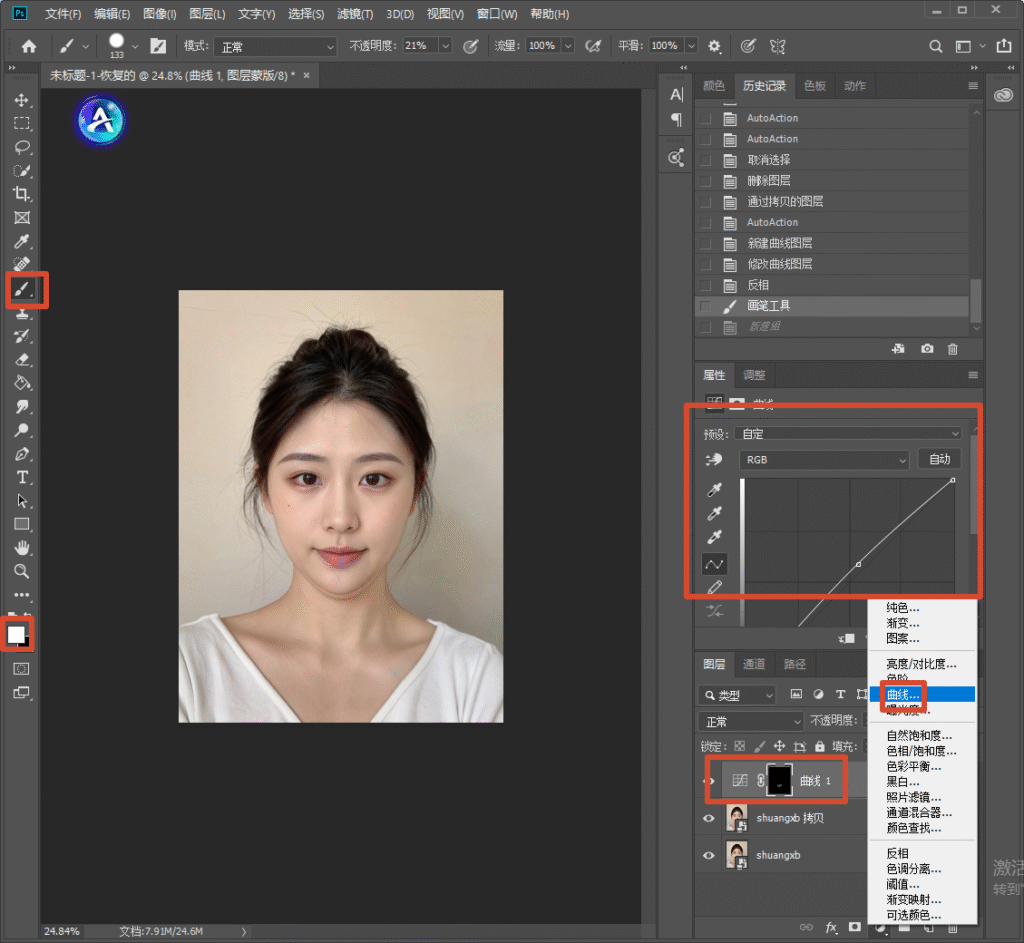The image size is (1024, 943).
Task: Switch to the 调整 tab
Action: [x=754, y=375]
